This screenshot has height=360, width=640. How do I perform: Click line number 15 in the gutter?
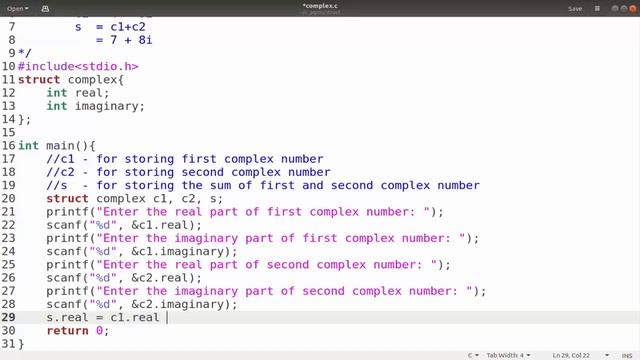tap(9, 132)
